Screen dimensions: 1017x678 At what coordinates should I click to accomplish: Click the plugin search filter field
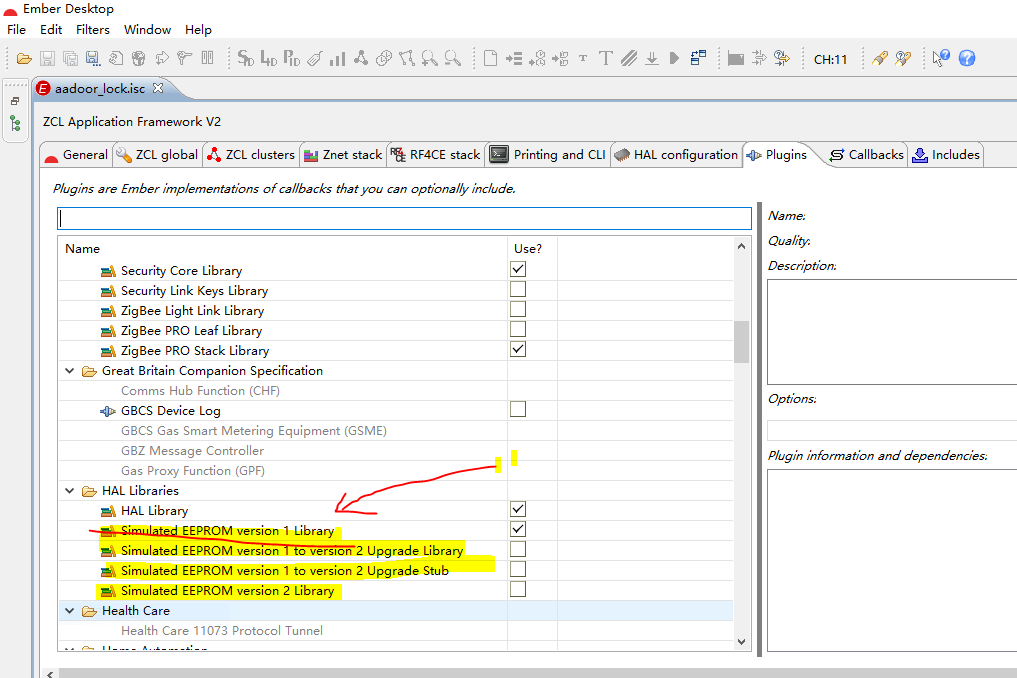pyautogui.click(x=404, y=219)
